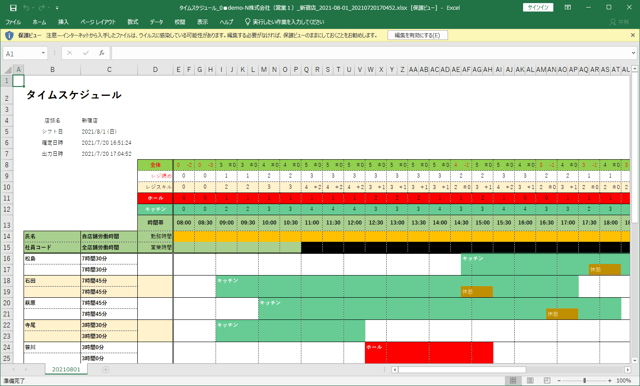Click the 全体 green header cell
This screenshot has width=640, height=386.
(x=155, y=165)
